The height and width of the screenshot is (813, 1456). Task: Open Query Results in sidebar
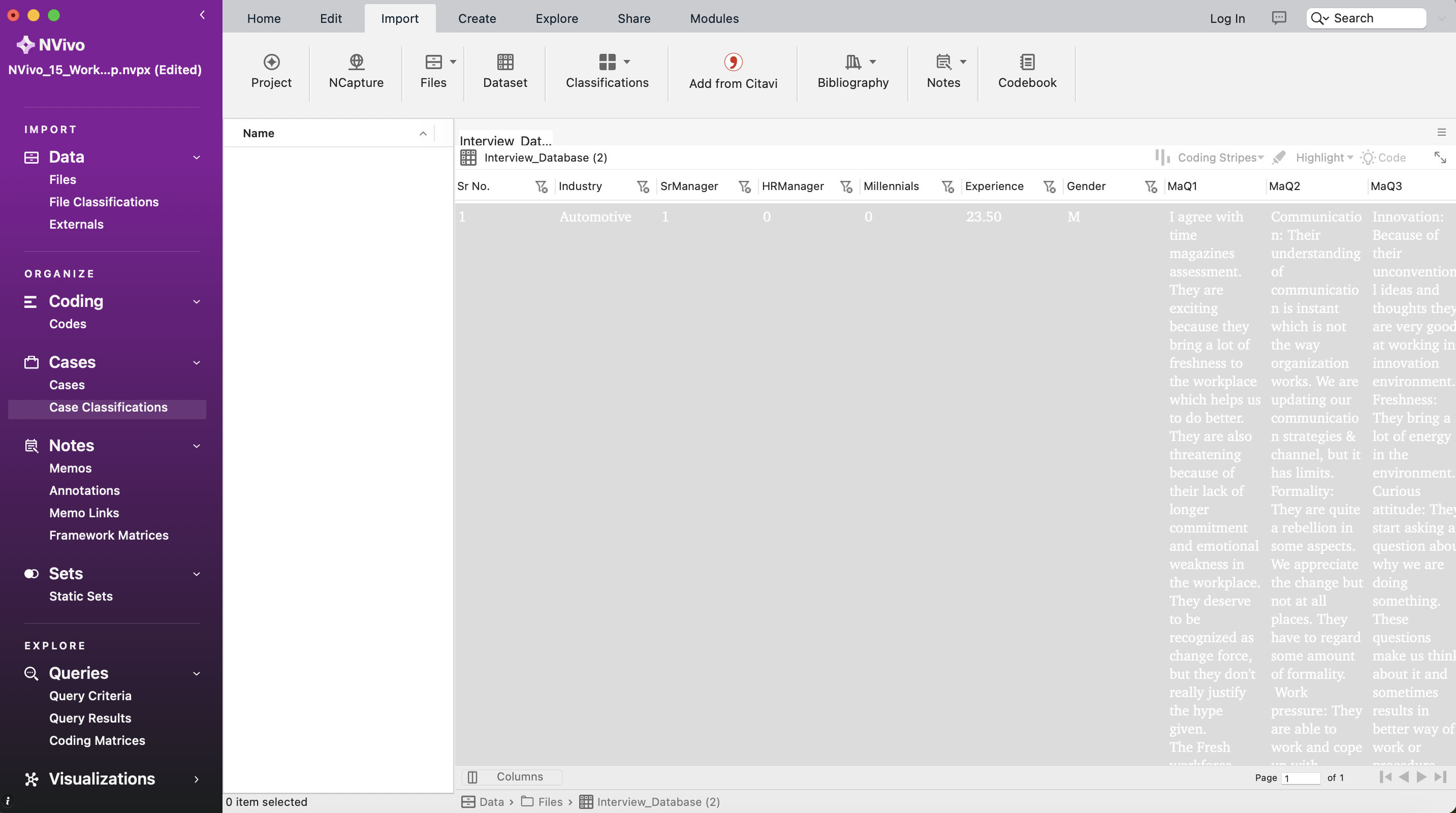pos(90,718)
